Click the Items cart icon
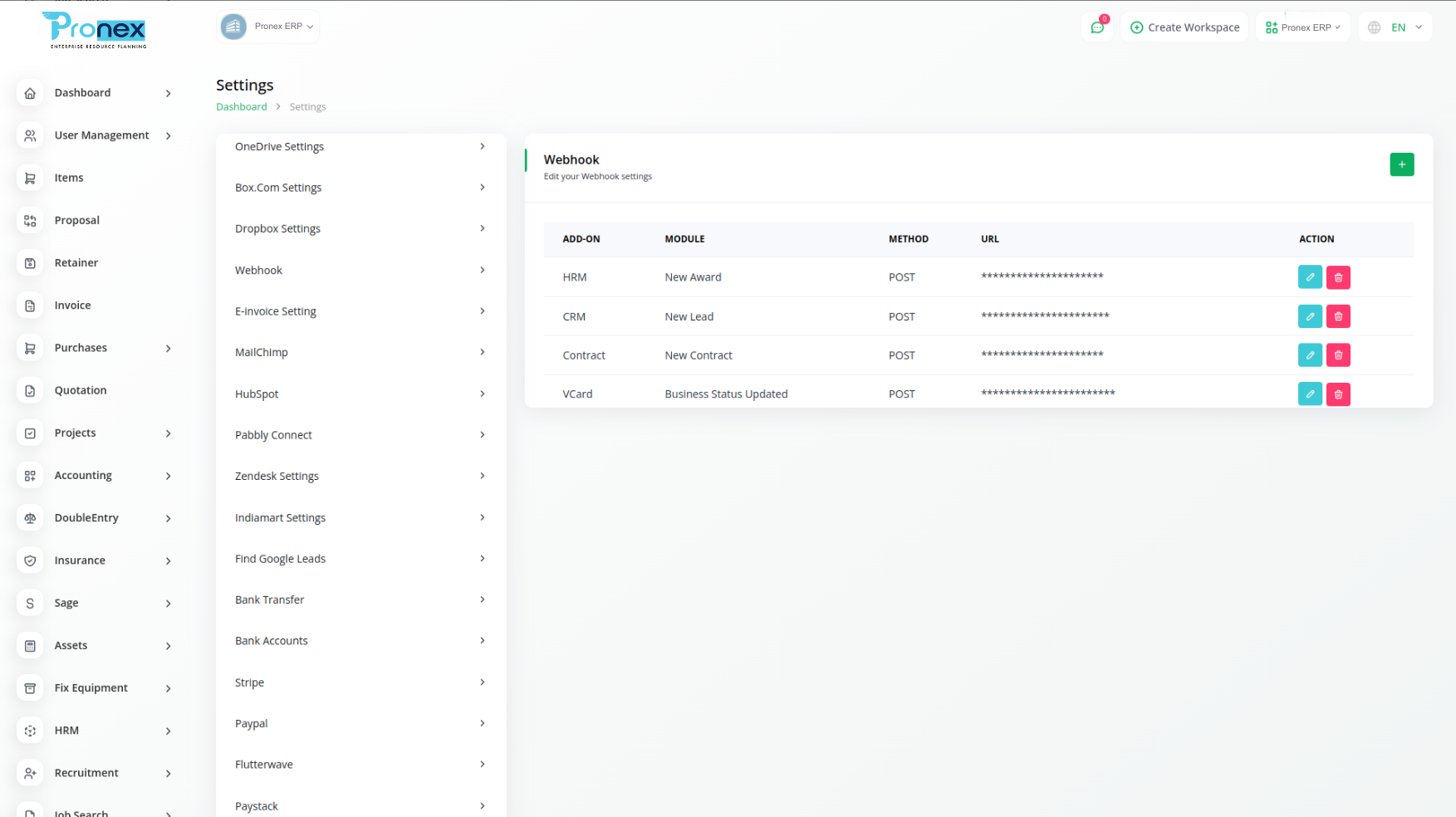Viewport: 1456px width, 817px height. (30, 178)
